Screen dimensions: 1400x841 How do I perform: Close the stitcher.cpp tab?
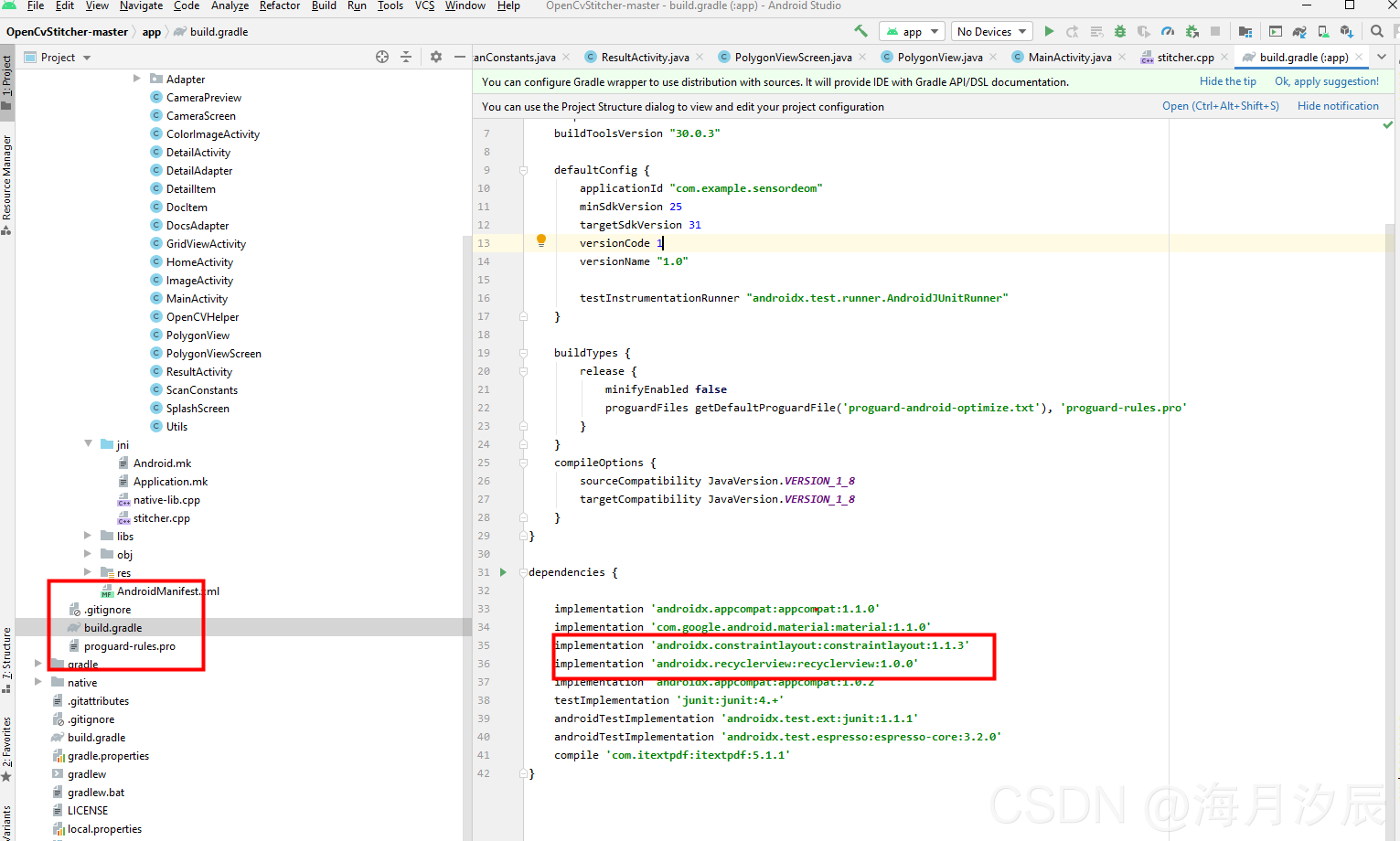1224,57
